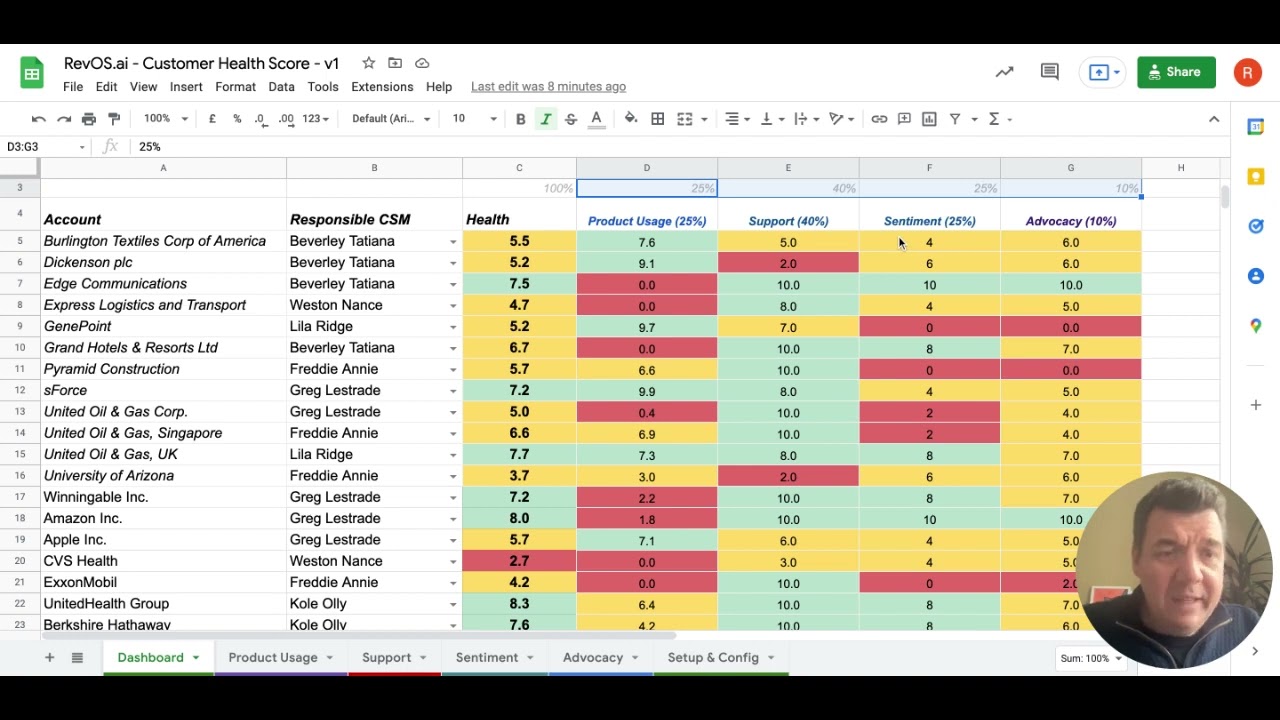The width and height of the screenshot is (1280, 720).
Task: Format as percent
Action: click(237, 119)
